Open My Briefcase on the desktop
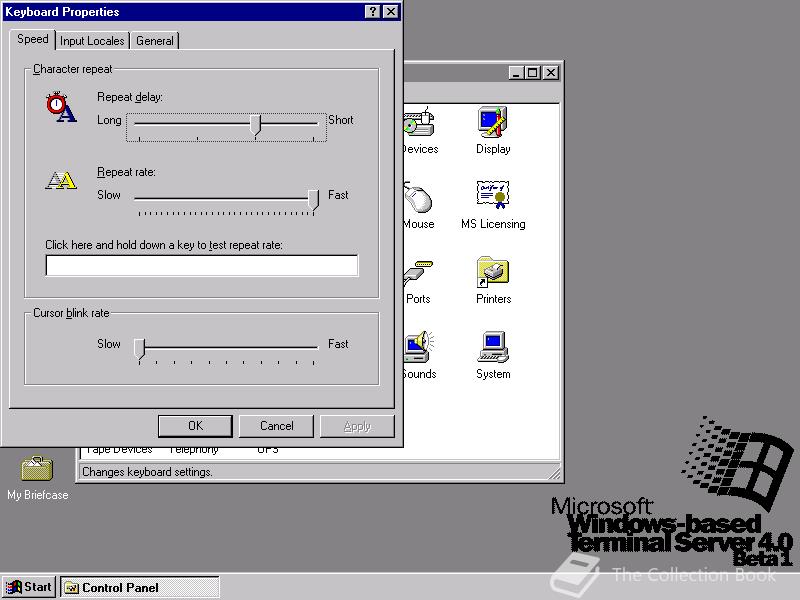 click(36, 470)
